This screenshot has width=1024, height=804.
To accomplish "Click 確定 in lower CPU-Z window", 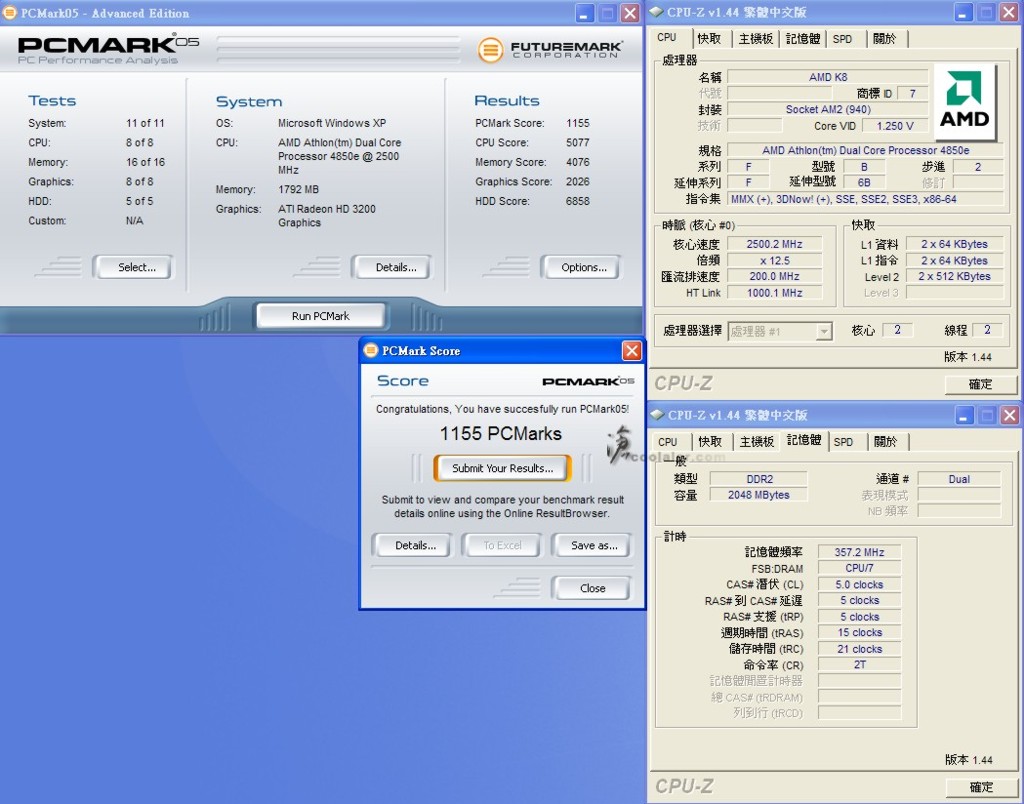I will pyautogui.click(x=981, y=787).
